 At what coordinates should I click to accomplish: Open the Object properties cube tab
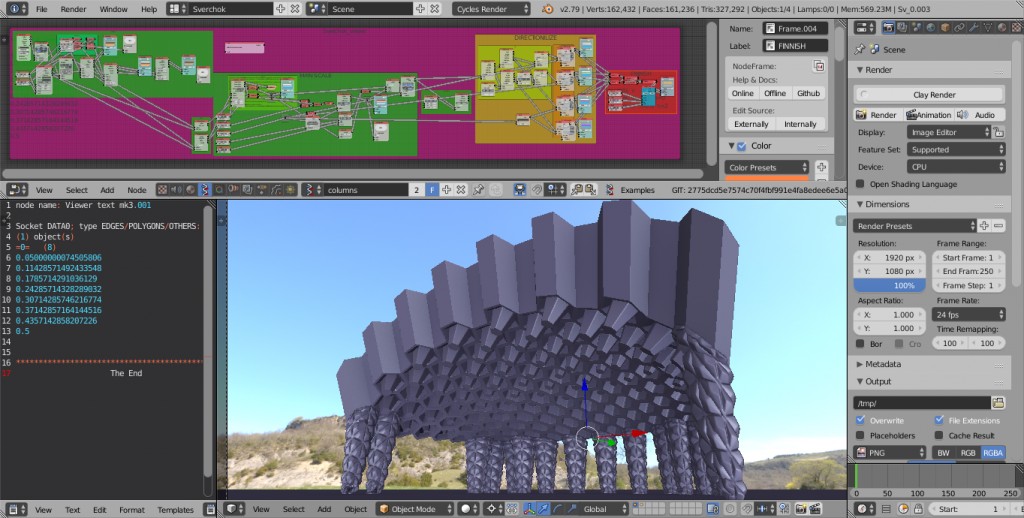(x=945, y=27)
